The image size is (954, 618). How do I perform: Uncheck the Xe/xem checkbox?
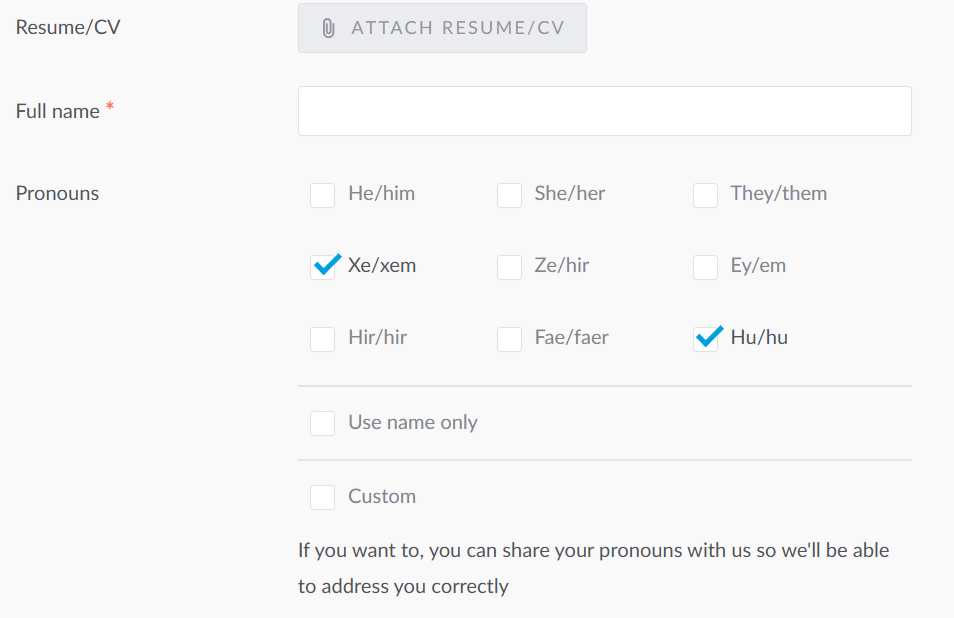[x=322, y=267]
